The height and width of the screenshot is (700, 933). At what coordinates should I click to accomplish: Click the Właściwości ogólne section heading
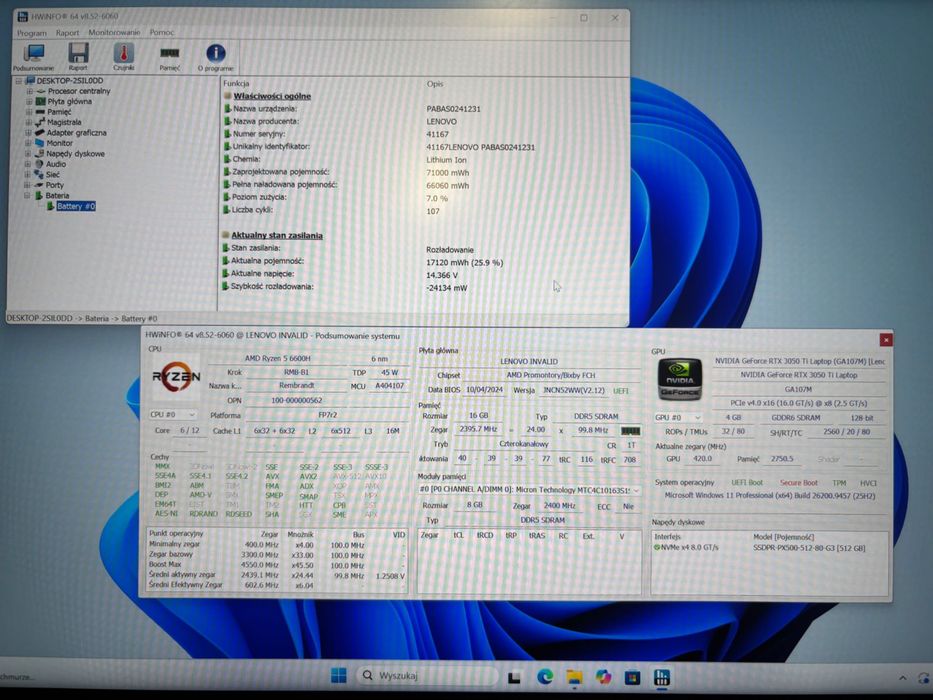[272, 96]
